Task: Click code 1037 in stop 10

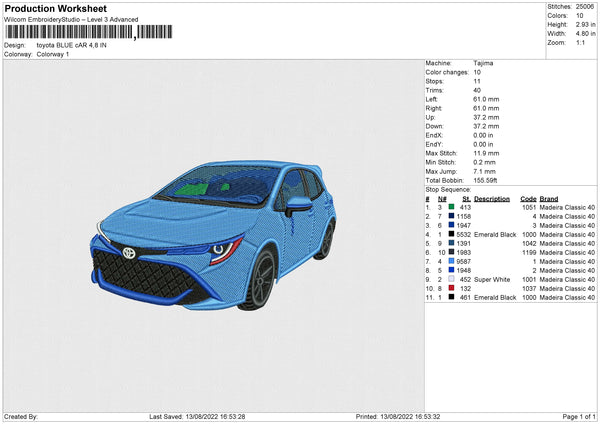Action: click(529, 289)
